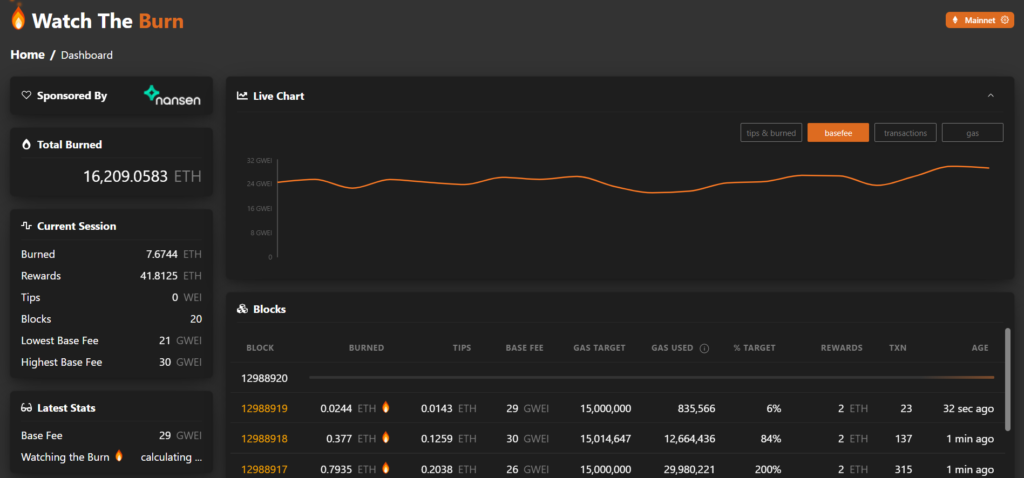Click the Gas Used info icon
The width and height of the screenshot is (1024, 478).
704,348
